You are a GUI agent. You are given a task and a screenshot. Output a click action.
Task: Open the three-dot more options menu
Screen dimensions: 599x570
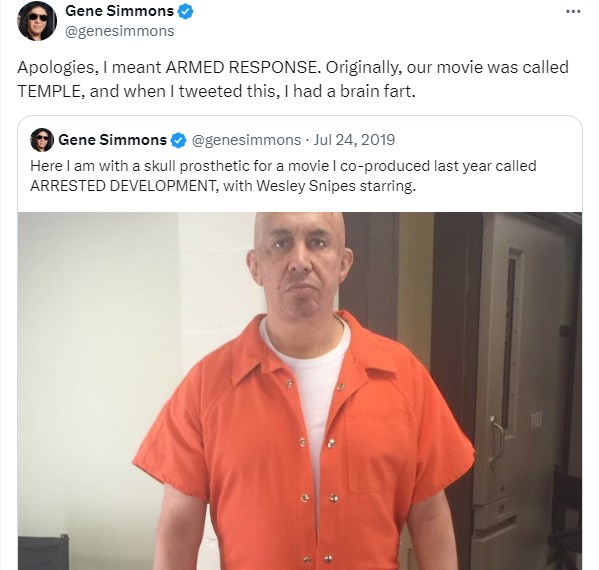tap(573, 11)
